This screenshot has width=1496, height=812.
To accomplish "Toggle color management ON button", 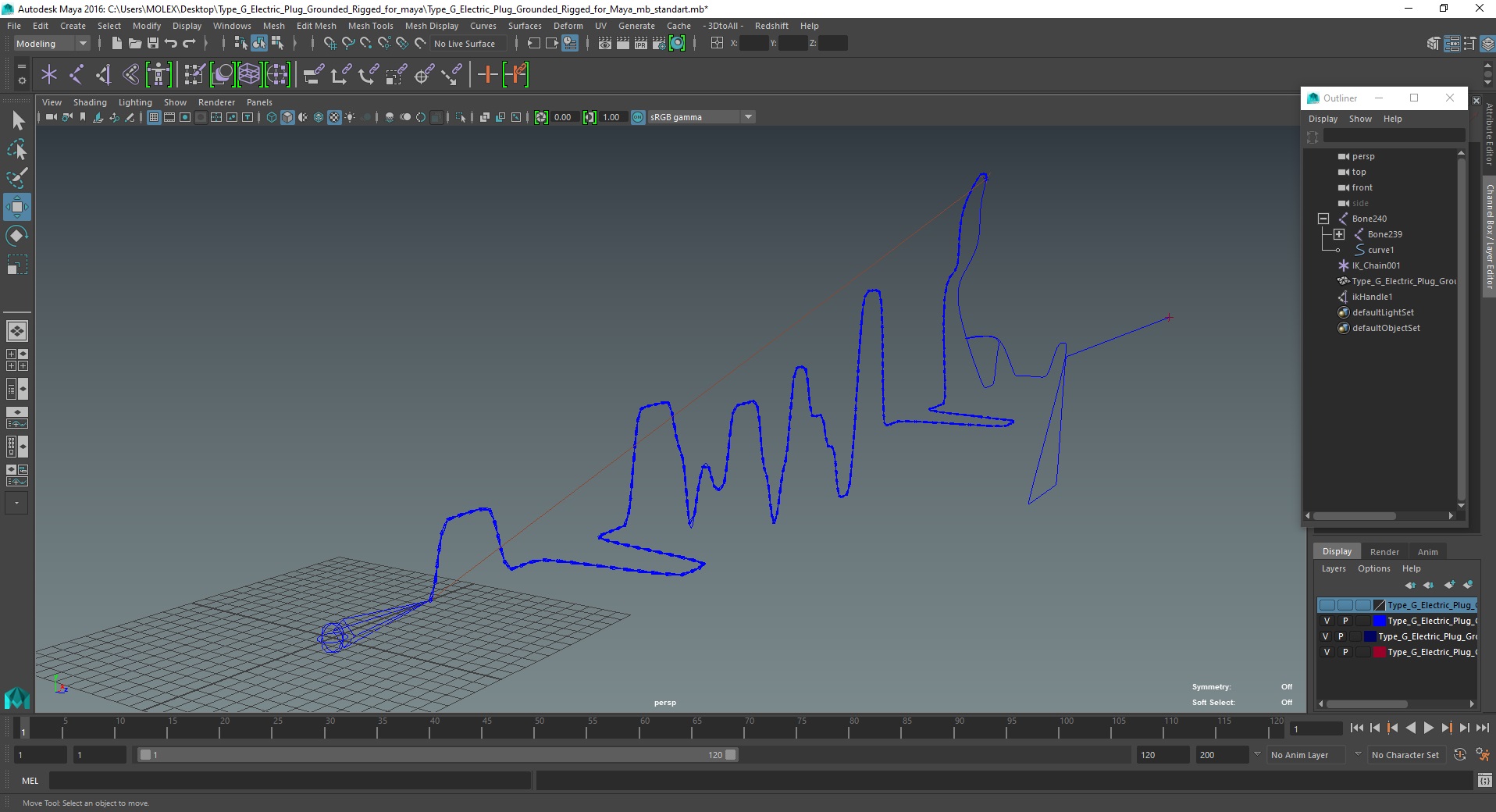I will pyautogui.click(x=638, y=117).
